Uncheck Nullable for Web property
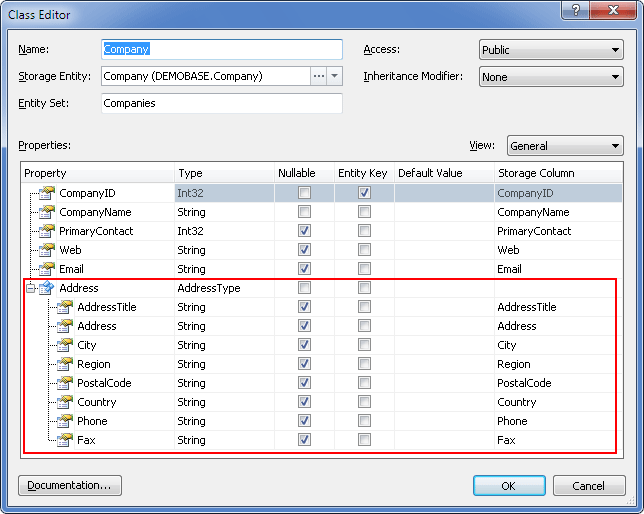Image resolution: width=644 pixels, height=514 pixels. tap(304, 249)
